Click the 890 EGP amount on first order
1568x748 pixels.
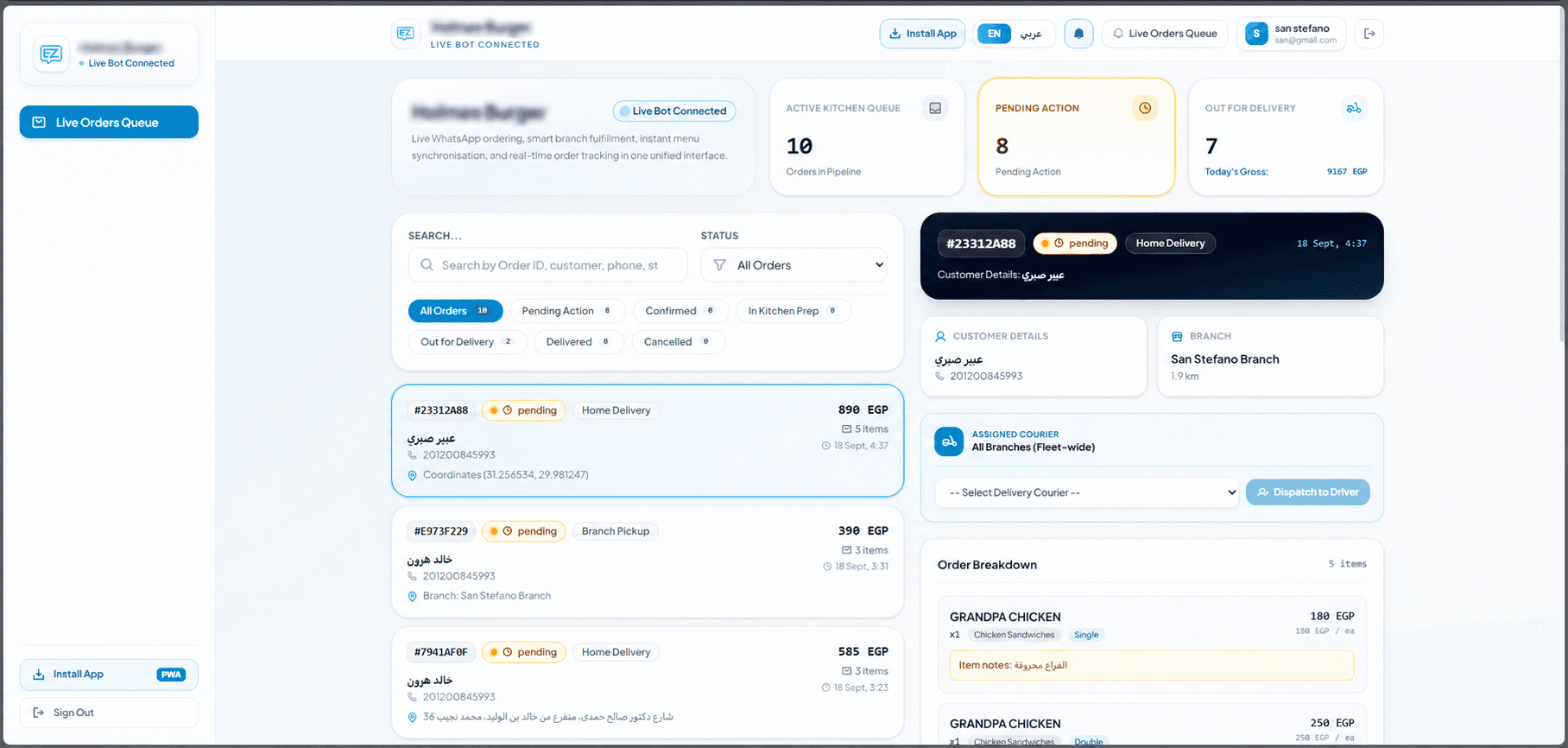click(x=863, y=410)
